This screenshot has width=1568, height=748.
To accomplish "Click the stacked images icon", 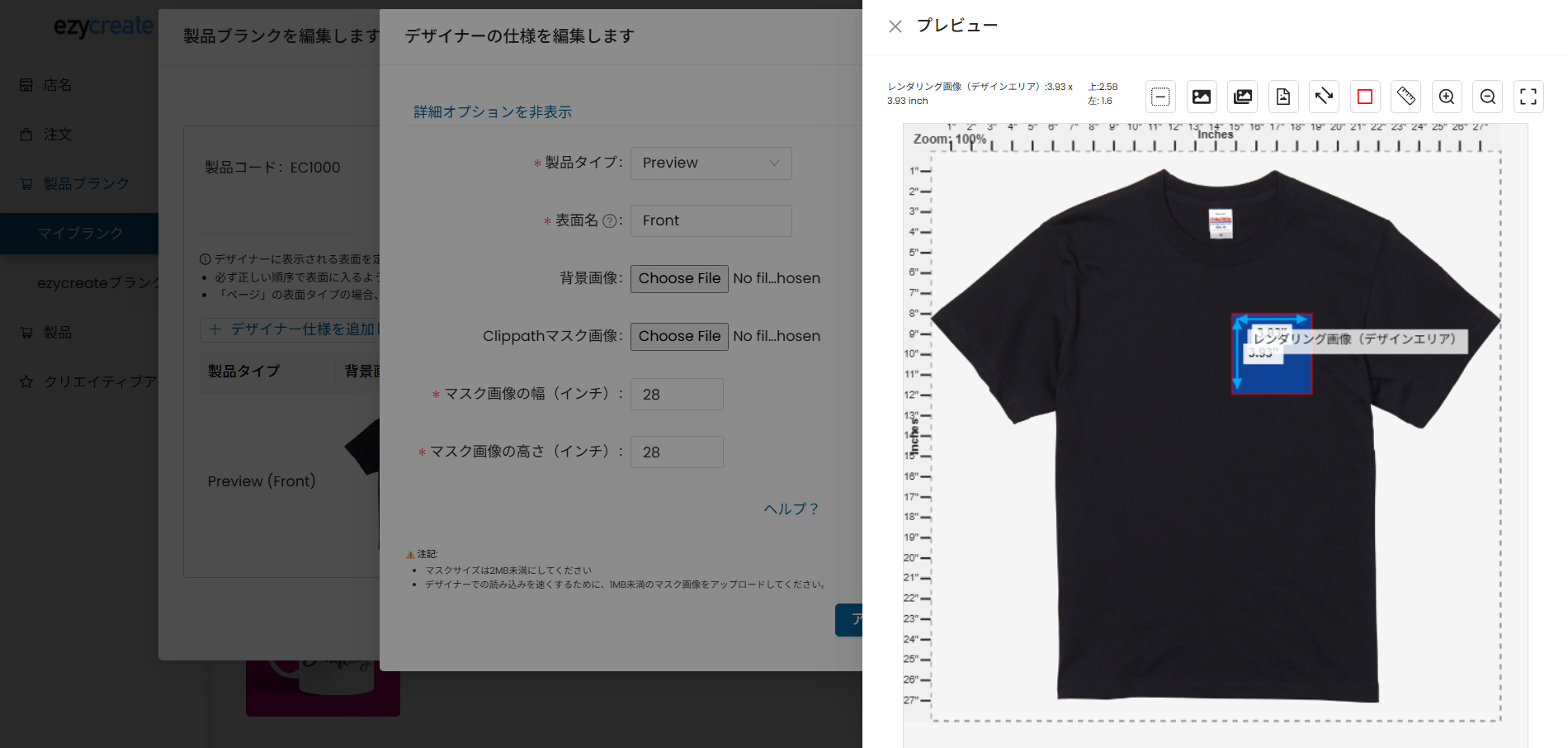I will pos(1242,97).
